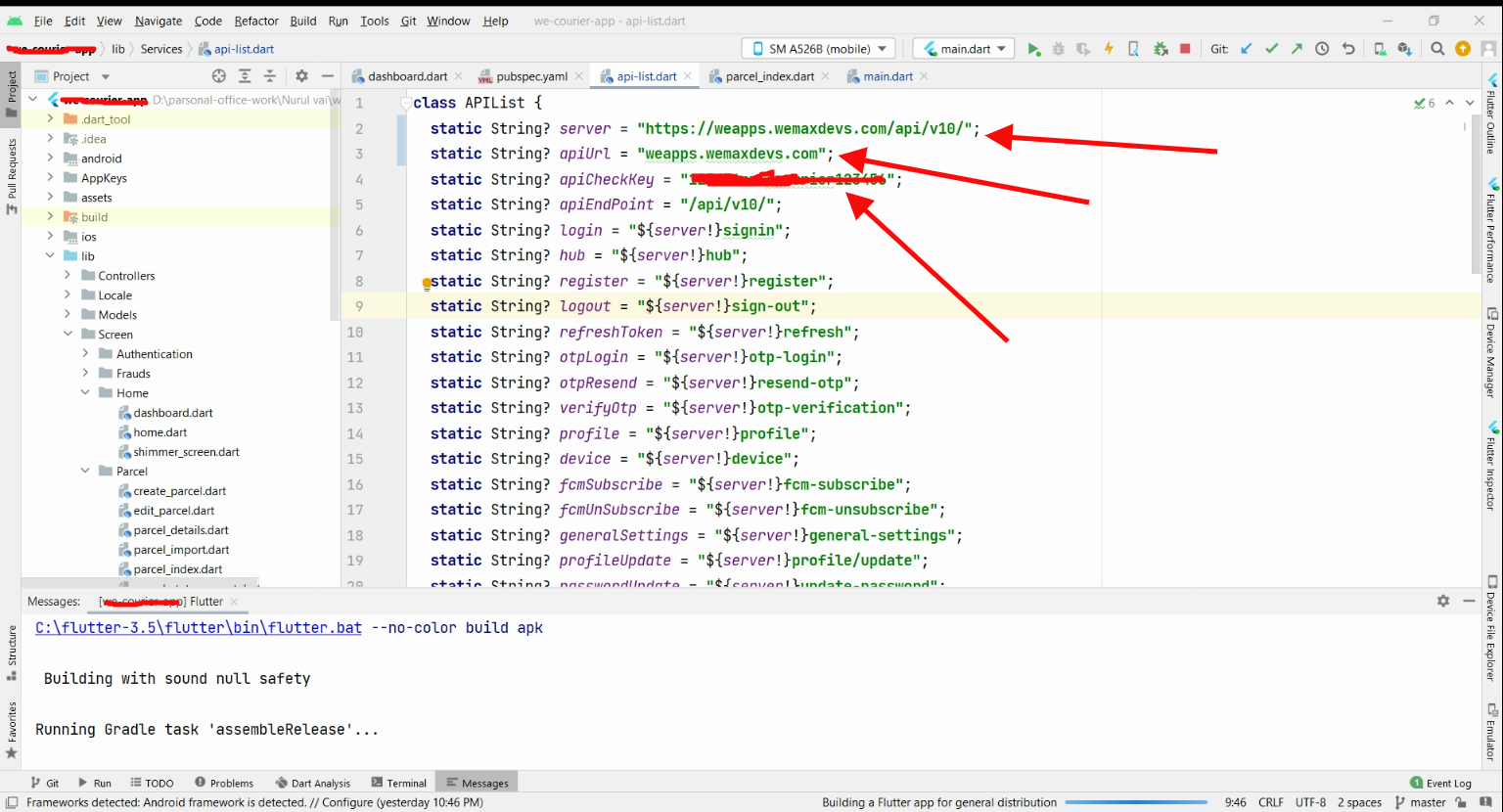Collapse all in Project panel
The image size is (1503, 812).
[x=270, y=76]
